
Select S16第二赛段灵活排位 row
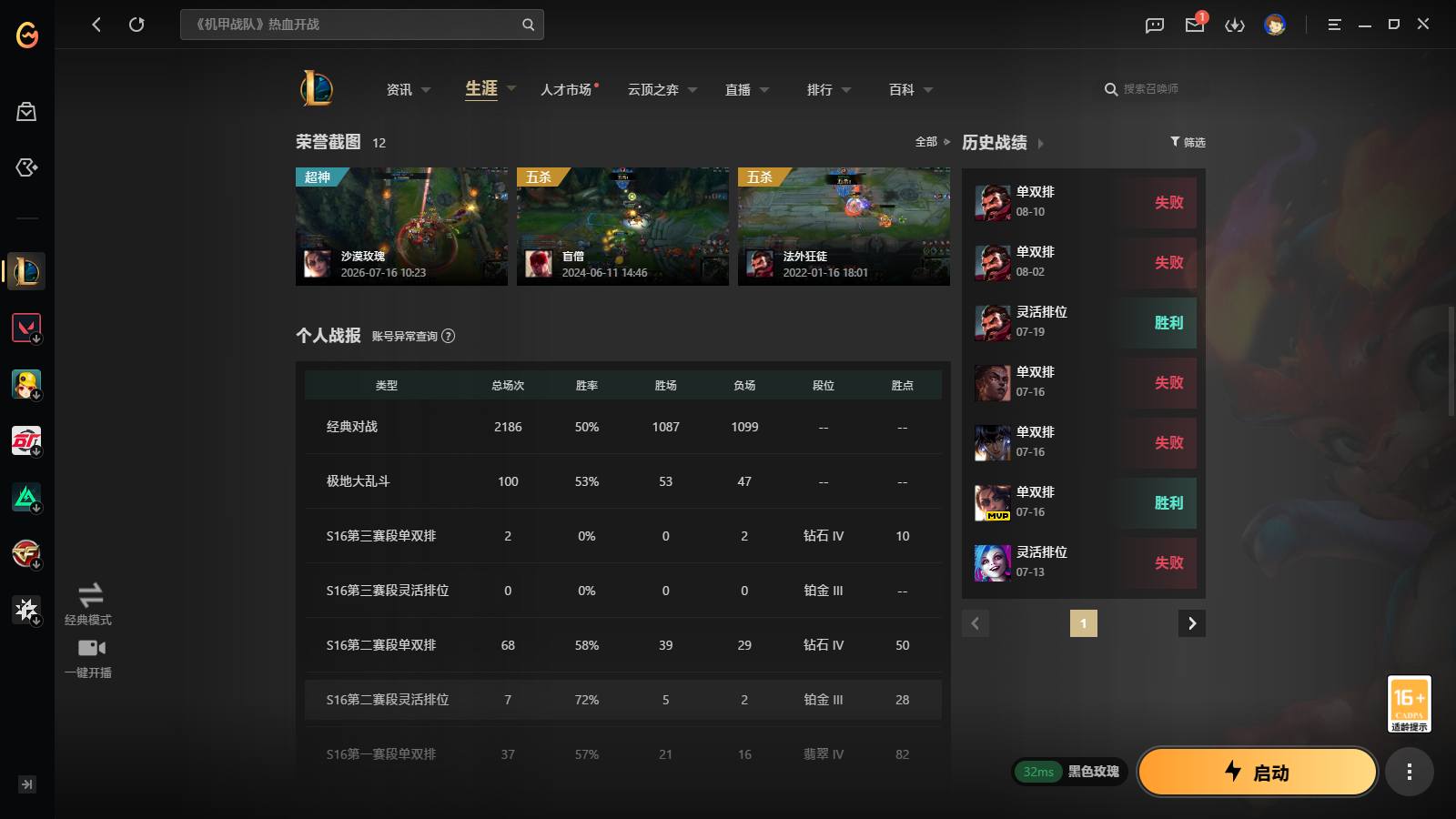[623, 700]
